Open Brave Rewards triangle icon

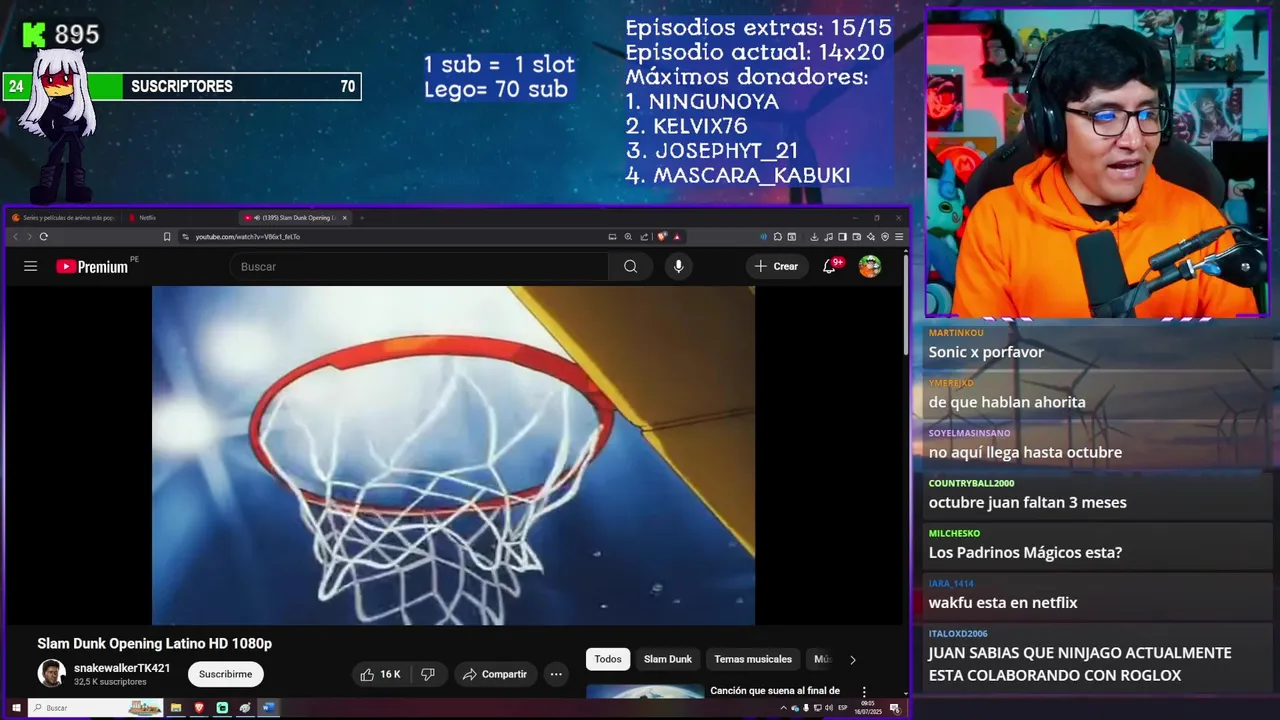click(x=677, y=237)
